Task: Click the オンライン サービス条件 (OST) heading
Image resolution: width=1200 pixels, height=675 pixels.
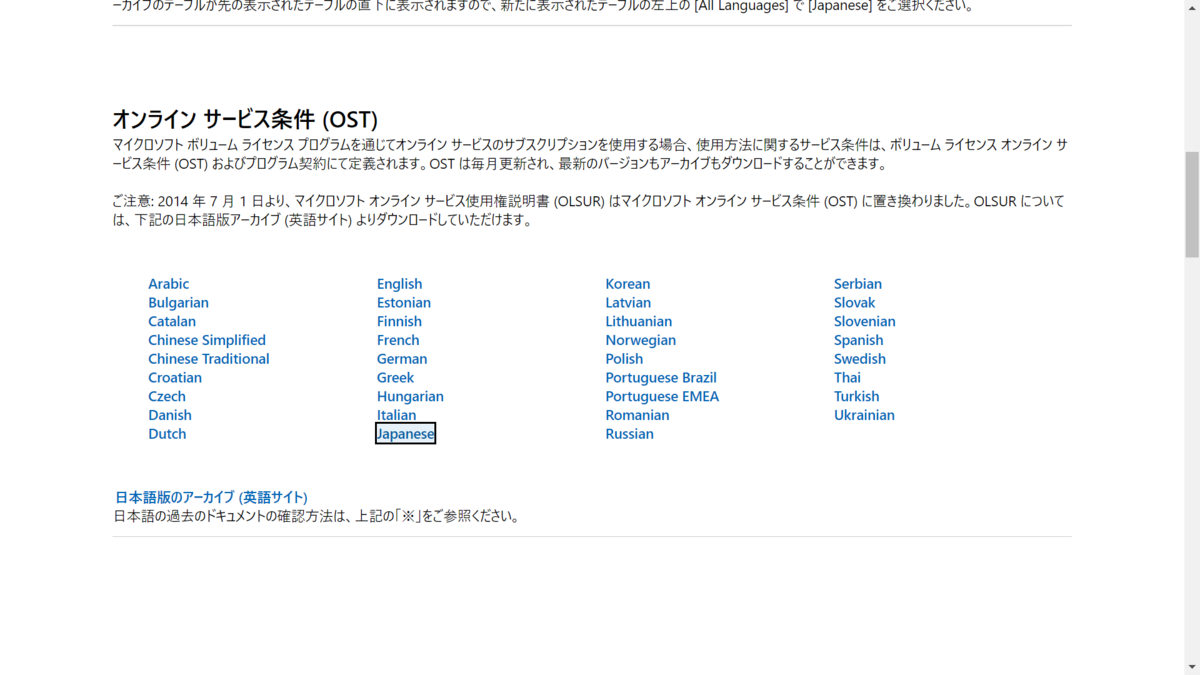Action: coord(245,119)
